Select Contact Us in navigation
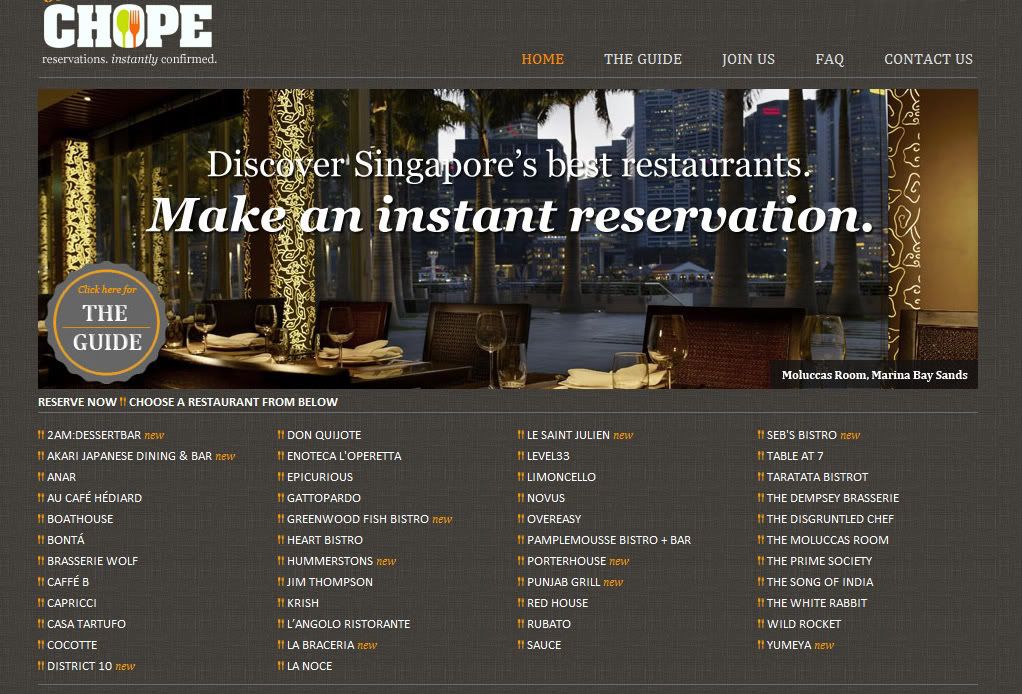The image size is (1022, 694). click(928, 59)
